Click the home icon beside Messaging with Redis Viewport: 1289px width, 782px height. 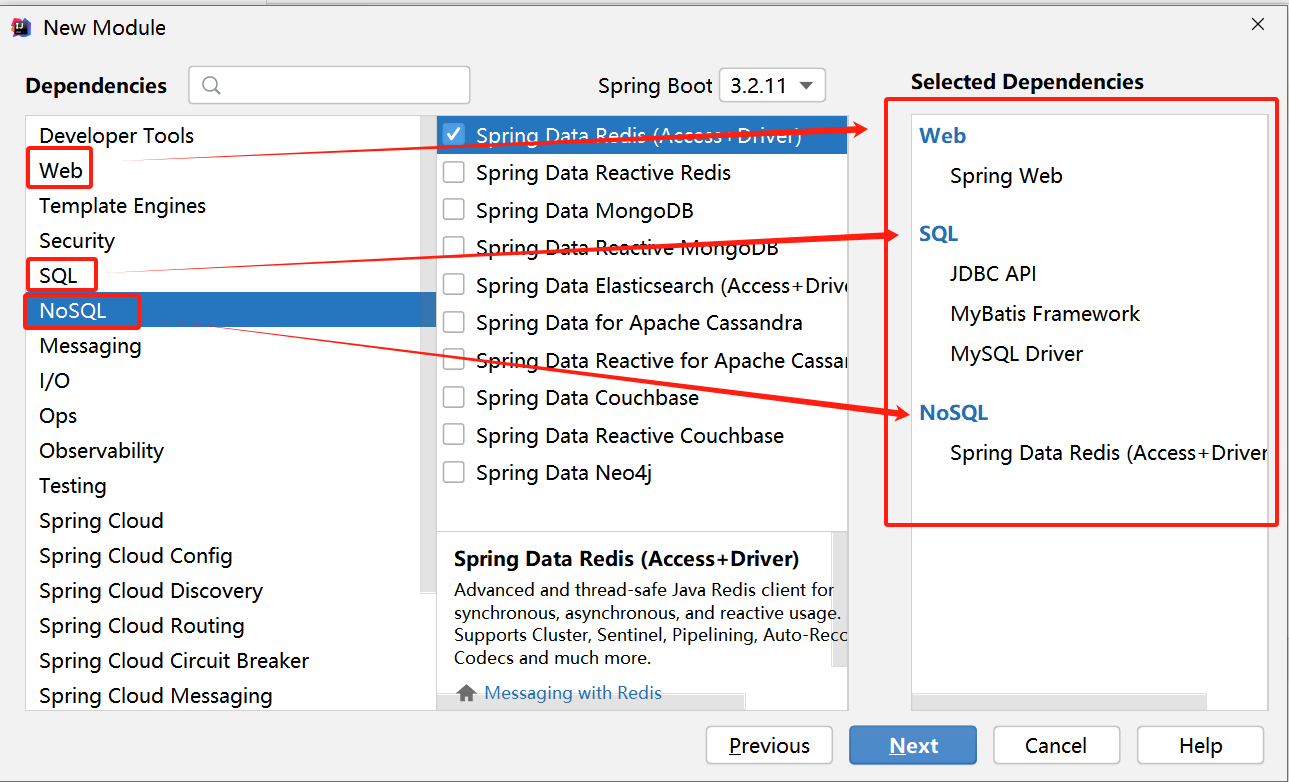(466, 693)
